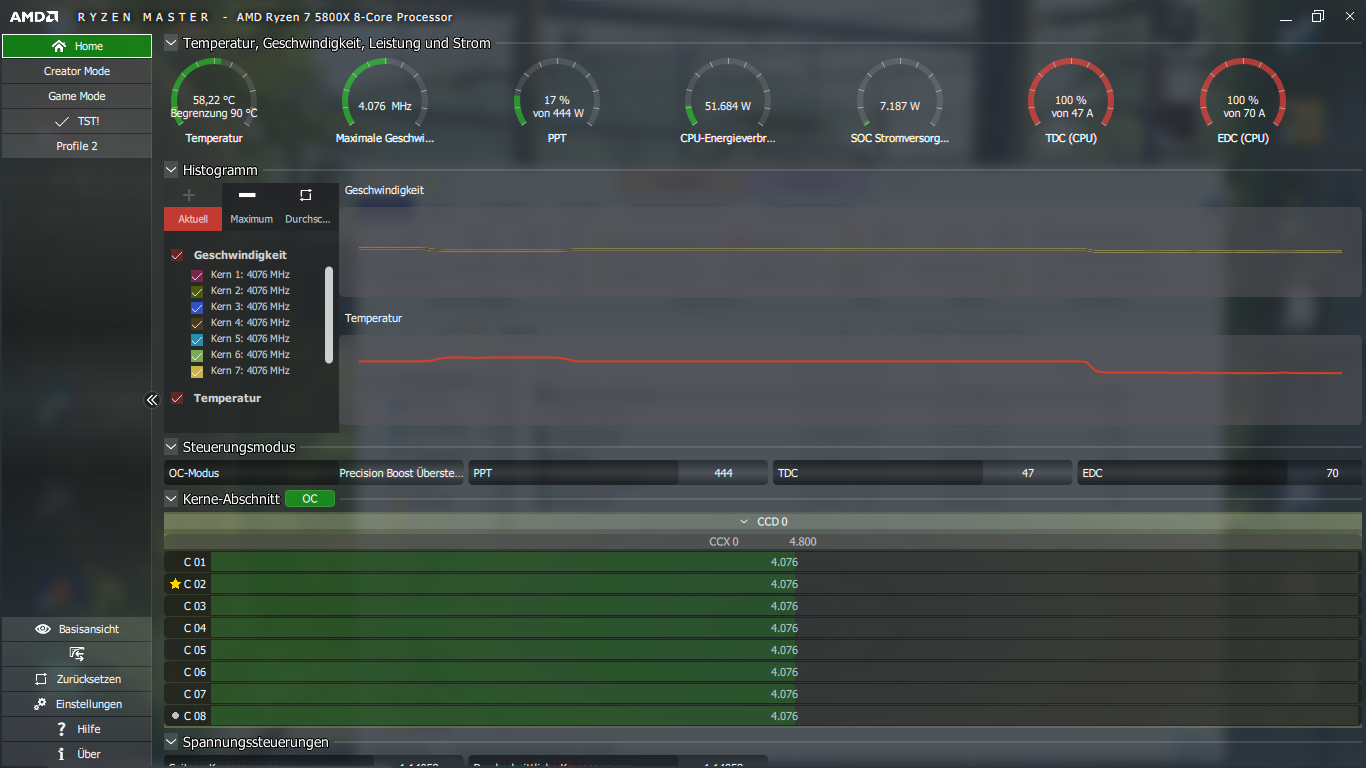Image resolution: width=1366 pixels, height=768 pixels.
Task: Click the C 03 core row label
Action: pos(195,606)
